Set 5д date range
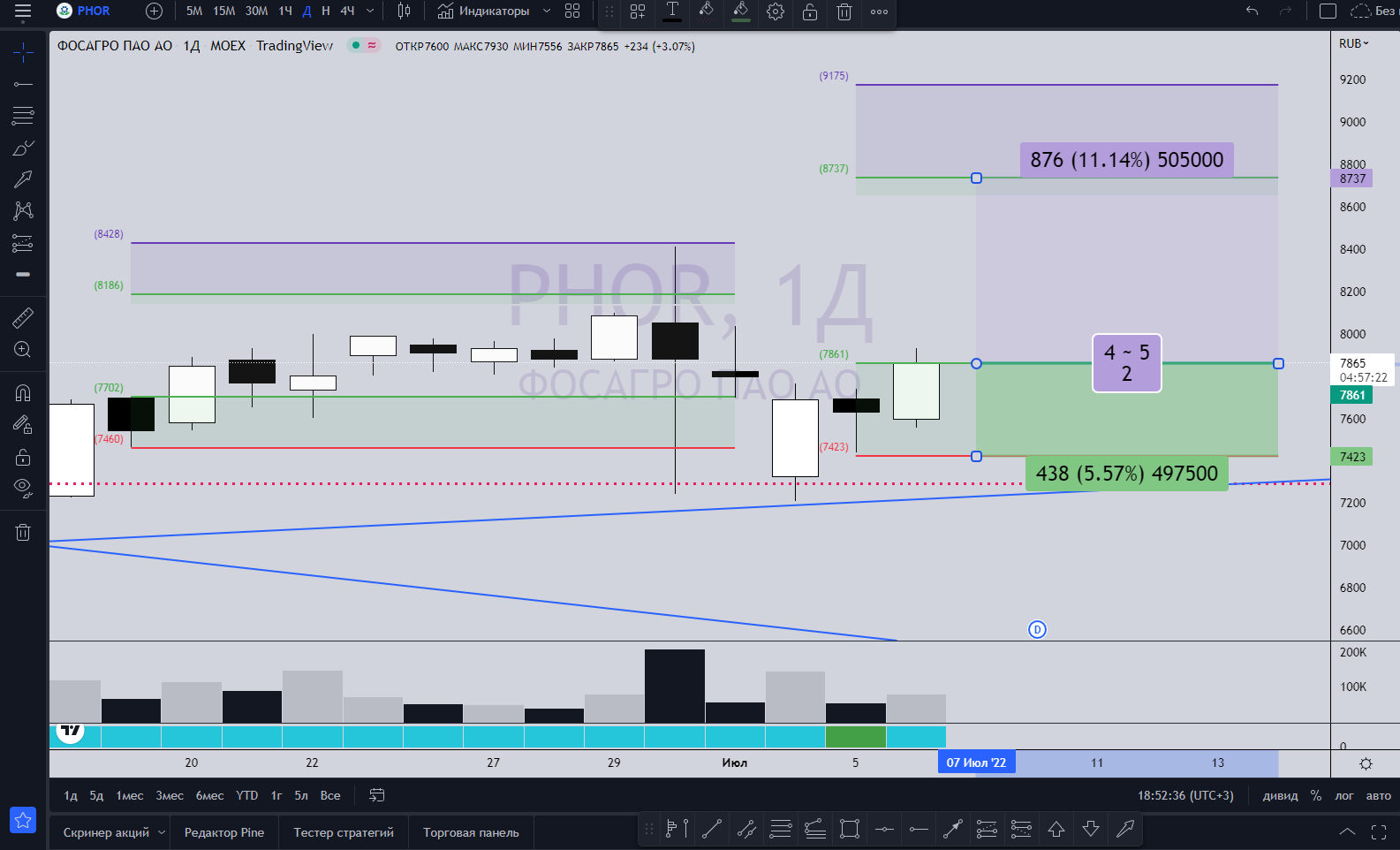 pos(96,795)
